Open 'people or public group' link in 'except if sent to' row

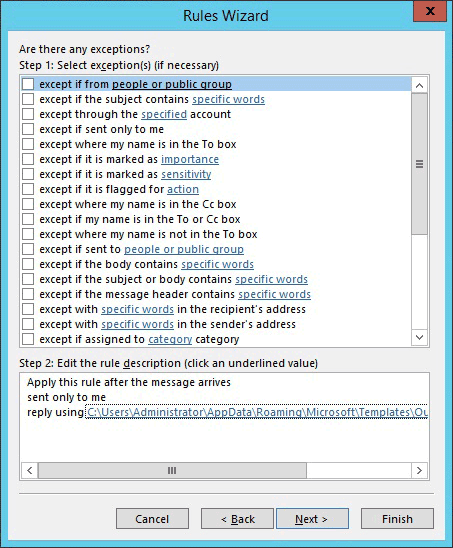[x=184, y=249]
